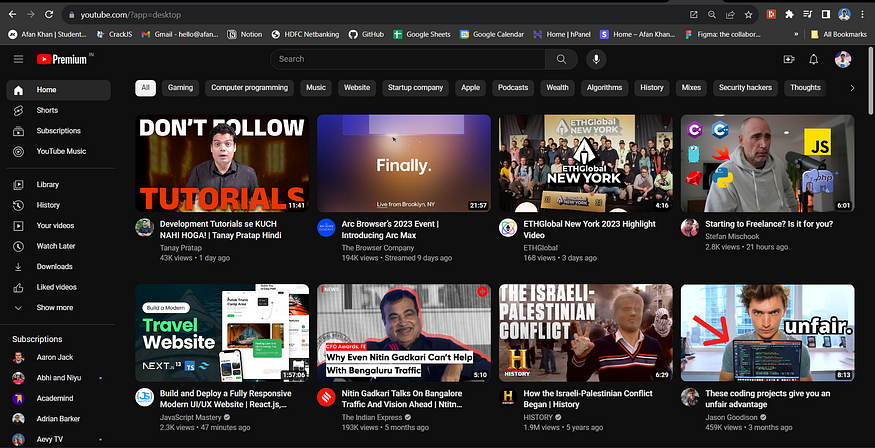Viewport: 875px width, 448px height.
Task: Select the Thoughts chip
Action: [x=805, y=88]
